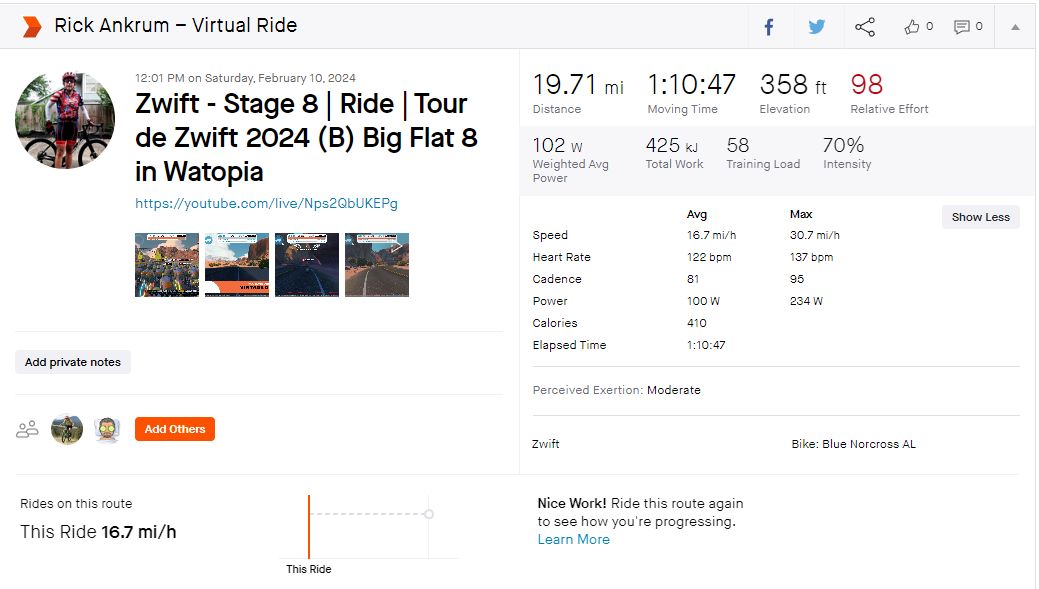Viewport: 1039px width, 589px height.
Task: Click Show Less to collapse stats
Action: tap(981, 217)
